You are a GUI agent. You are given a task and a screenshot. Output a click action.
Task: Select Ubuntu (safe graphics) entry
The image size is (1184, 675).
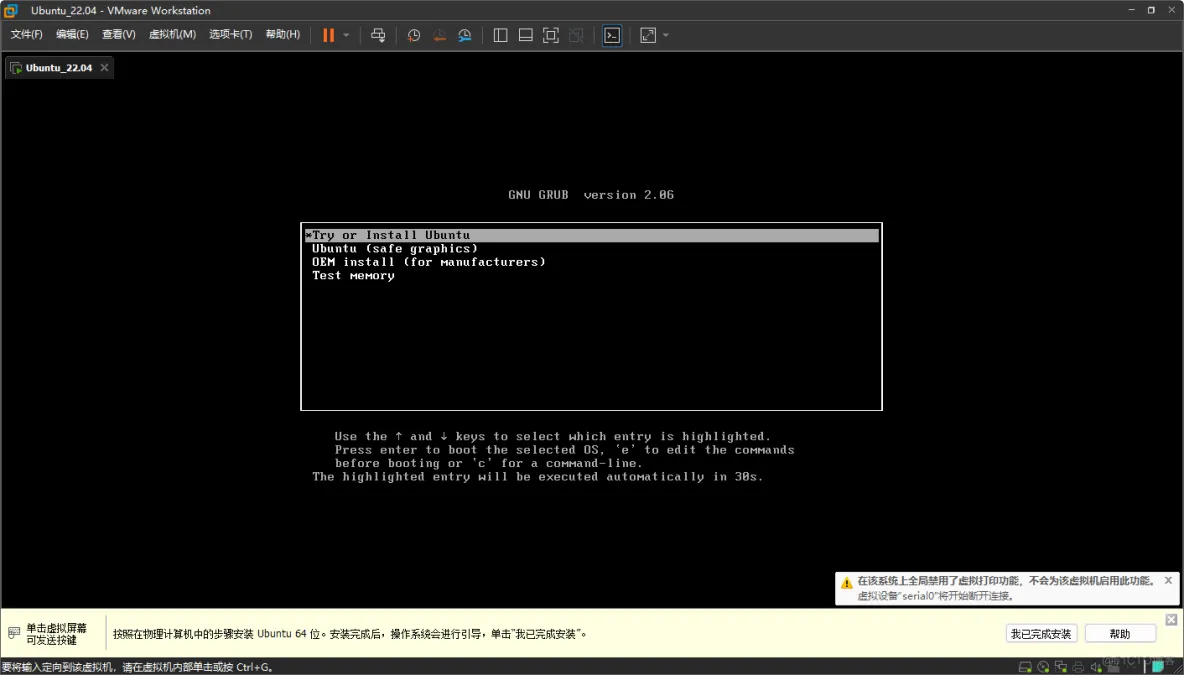click(394, 248)
